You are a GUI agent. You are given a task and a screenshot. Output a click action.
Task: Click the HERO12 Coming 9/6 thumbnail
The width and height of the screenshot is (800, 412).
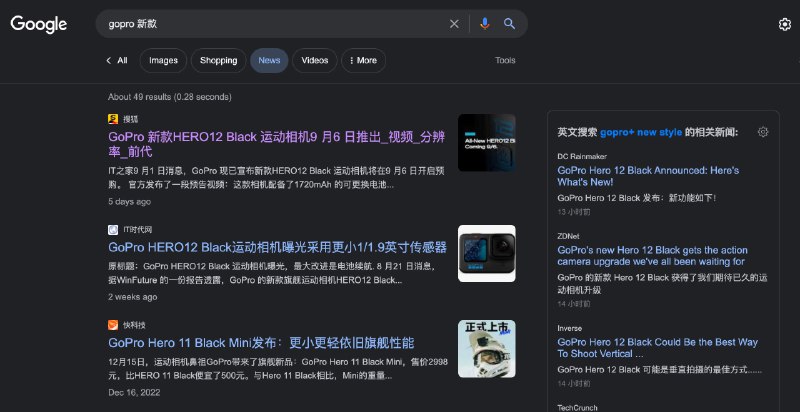[x=487, y=143]
